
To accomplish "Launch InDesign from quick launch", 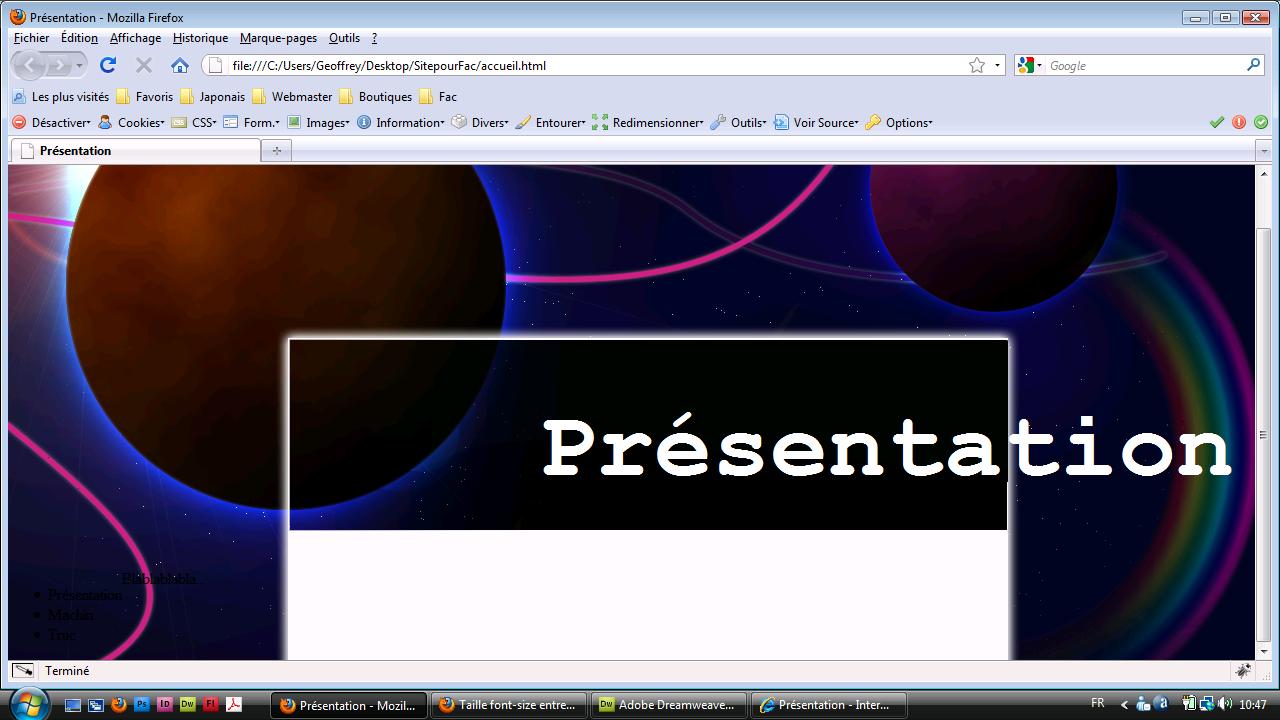I will tap(164, 704).
